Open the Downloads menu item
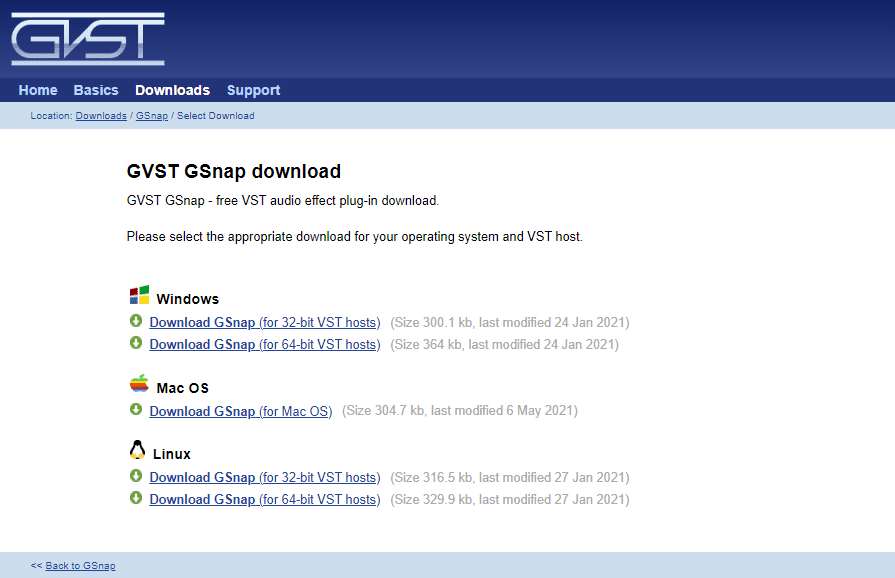The height and width of the screenshot is (578, 895). point(172,90)
